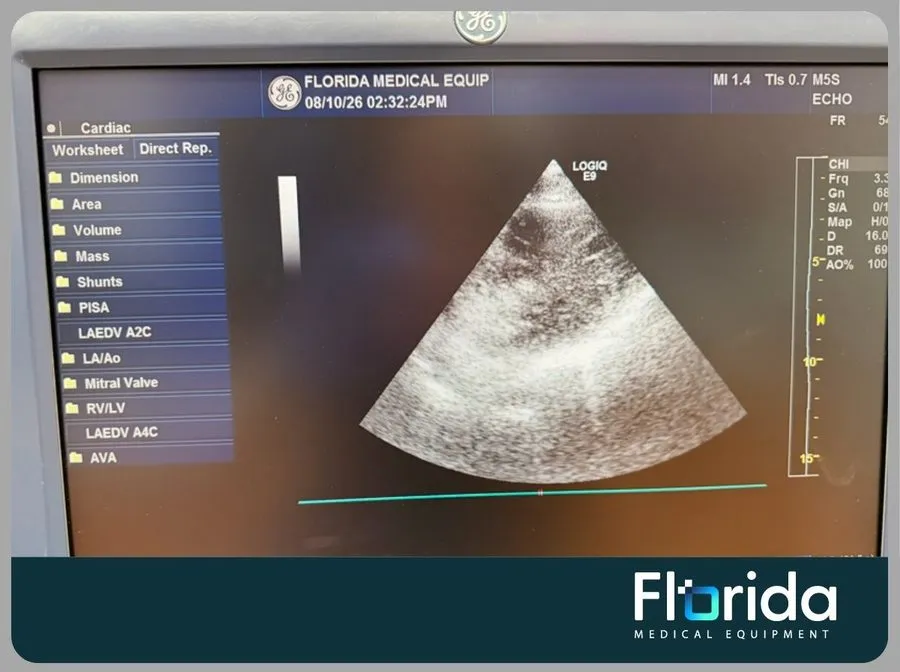Viewport: 900px width, 672px height.
Task: Switch to the Worksheet tab
Action: (x=87, y=150)
